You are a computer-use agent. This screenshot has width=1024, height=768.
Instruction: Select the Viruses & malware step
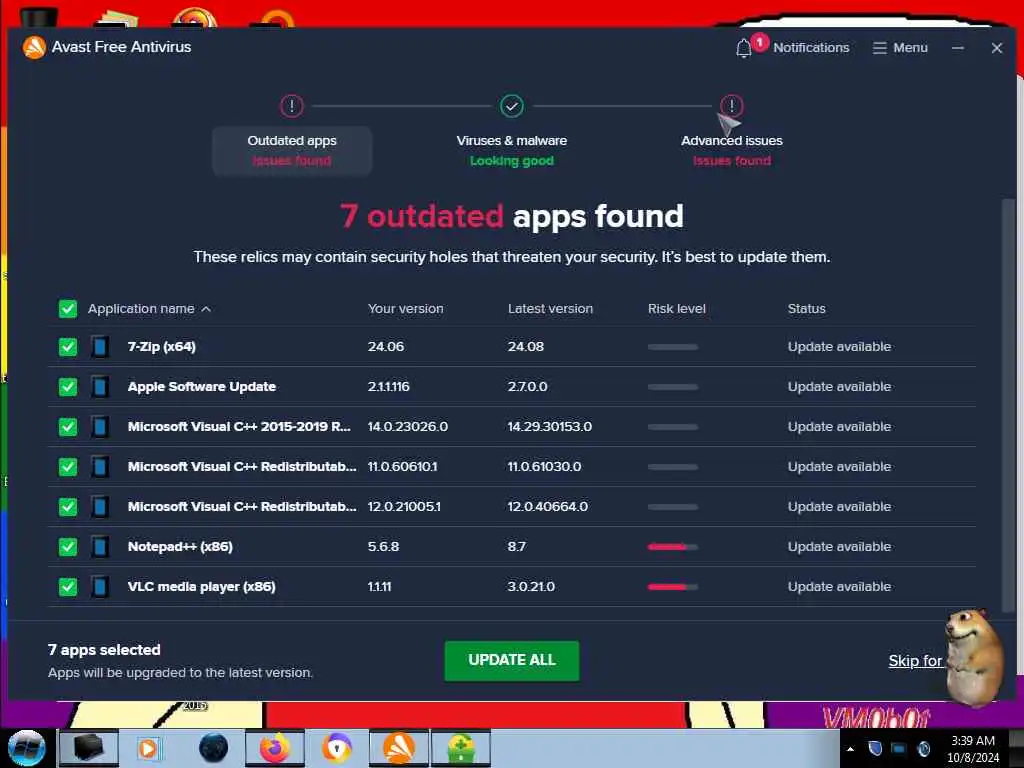[x=511, y=150]
